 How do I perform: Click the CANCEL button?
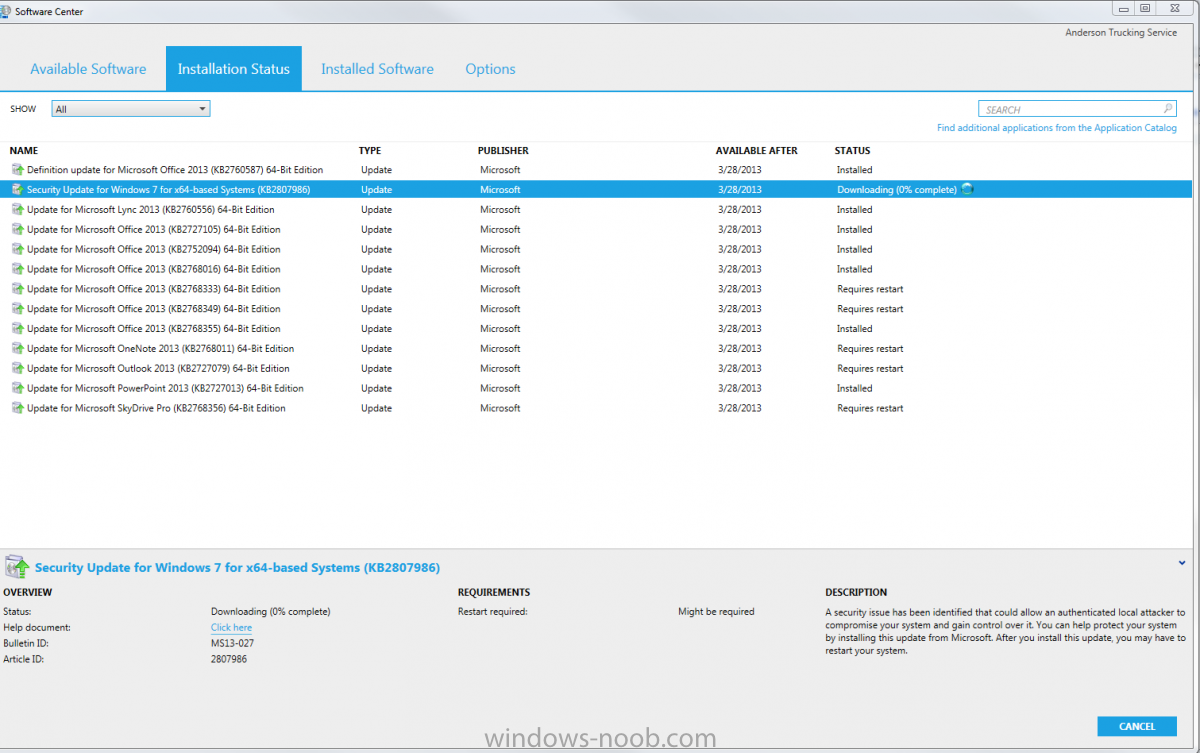tap(1137, 726)
